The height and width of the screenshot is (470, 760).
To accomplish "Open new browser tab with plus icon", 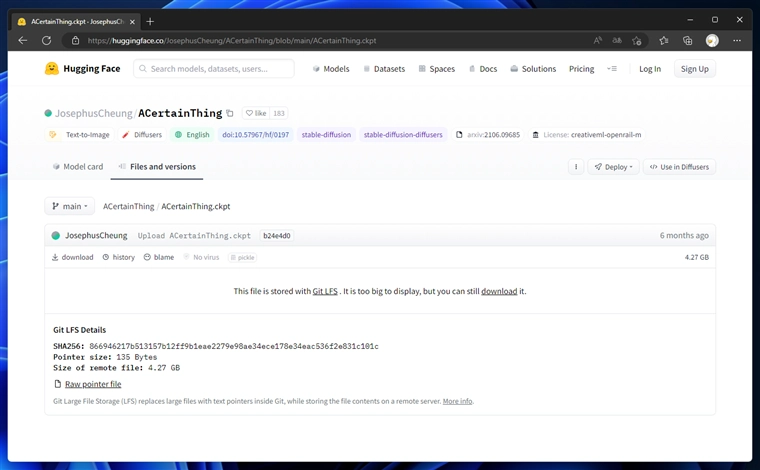I will (150, 21).
